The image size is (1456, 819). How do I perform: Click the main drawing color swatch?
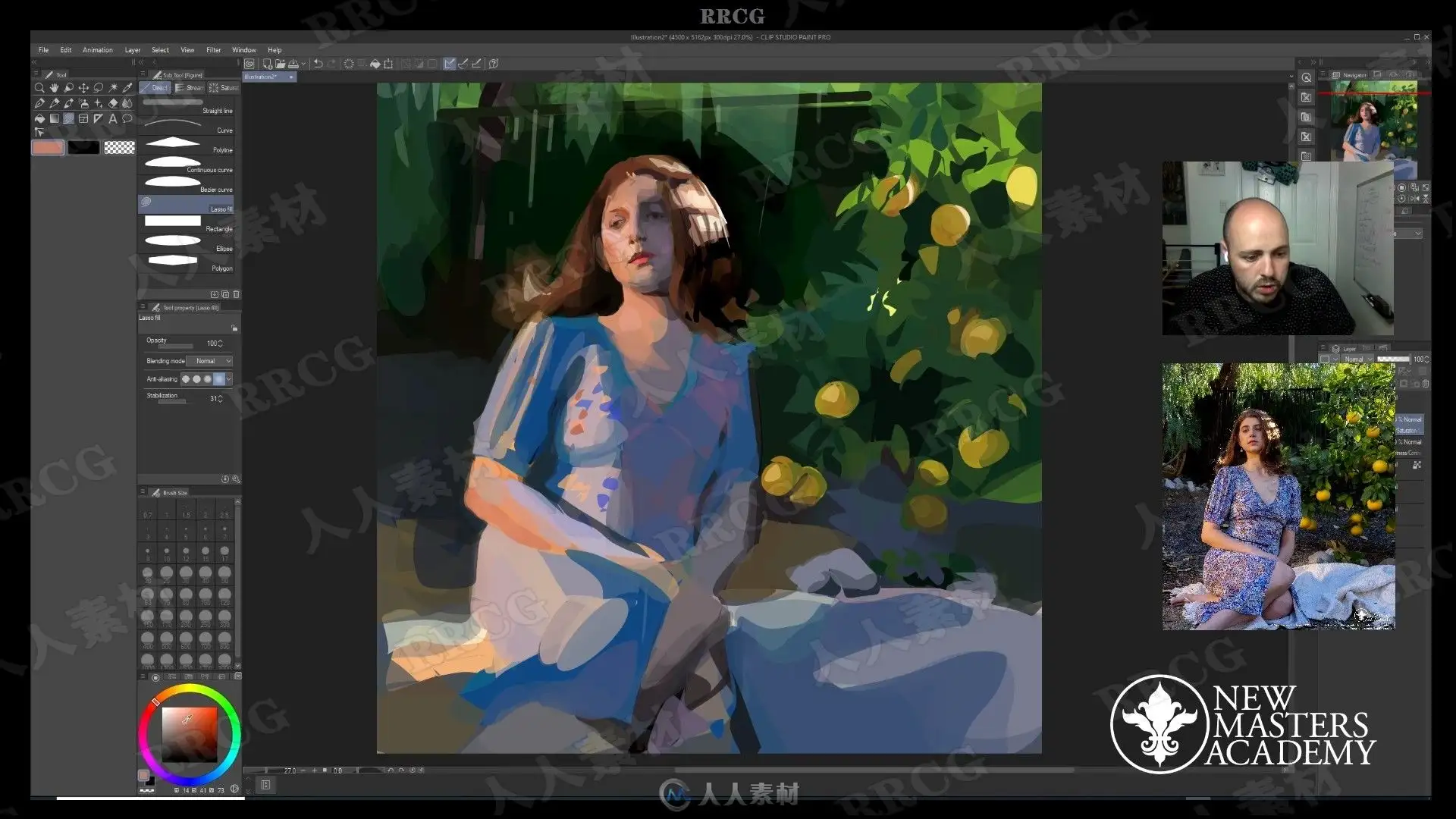tap(48, 148)
